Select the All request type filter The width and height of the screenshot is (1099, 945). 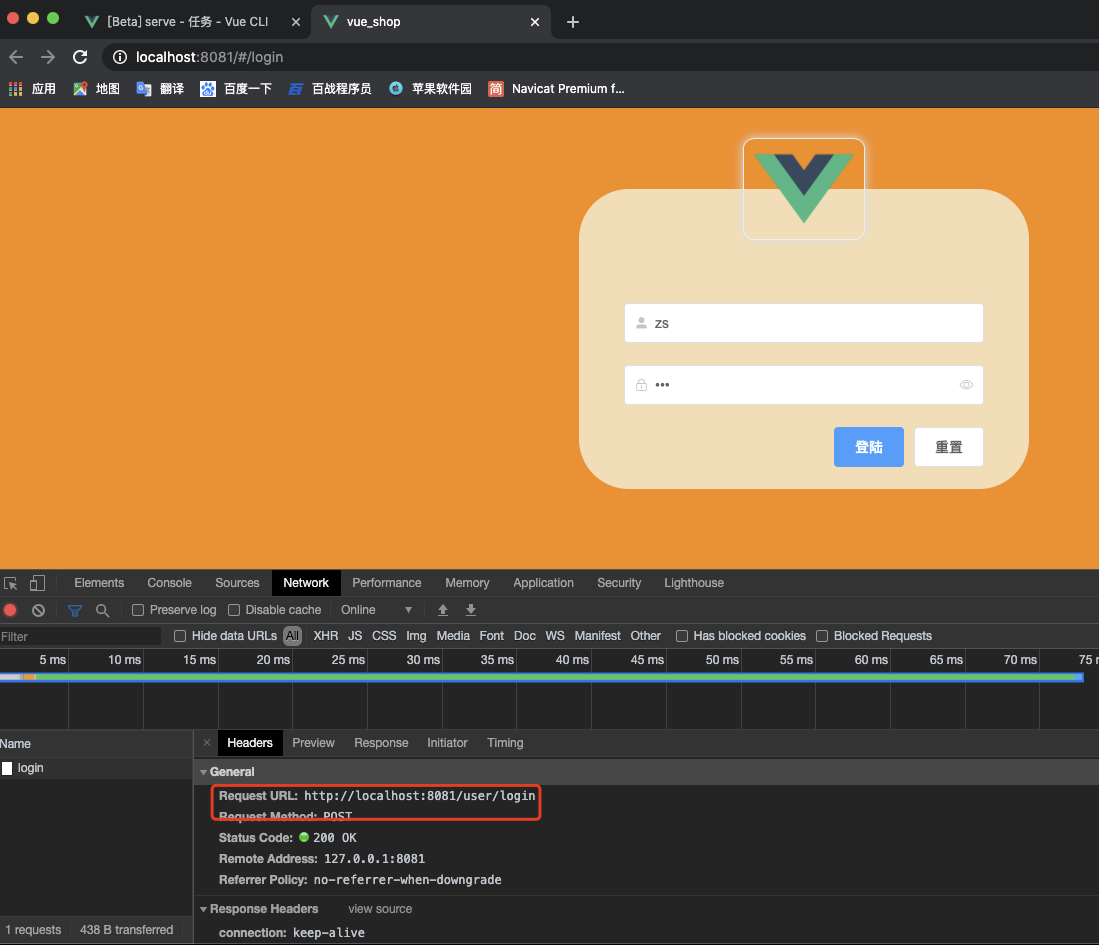pos(292,636)
